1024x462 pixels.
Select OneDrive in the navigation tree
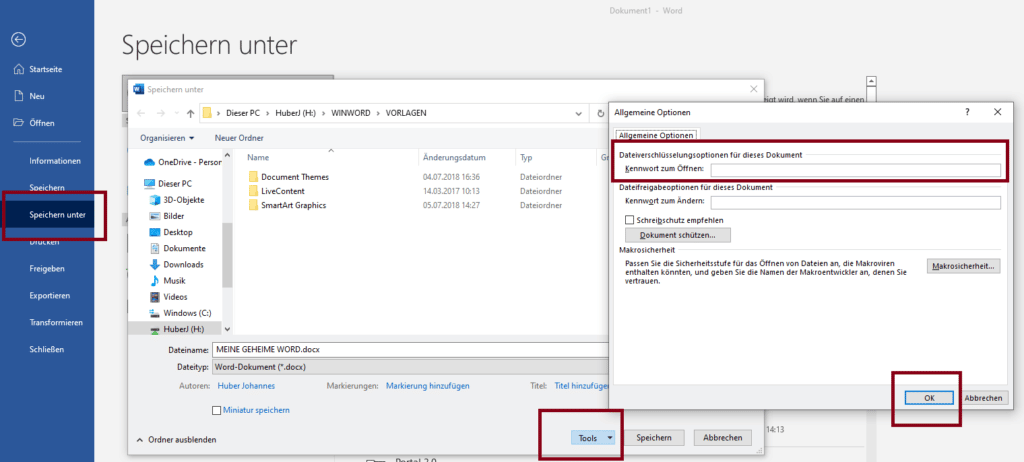click(183, 162)
